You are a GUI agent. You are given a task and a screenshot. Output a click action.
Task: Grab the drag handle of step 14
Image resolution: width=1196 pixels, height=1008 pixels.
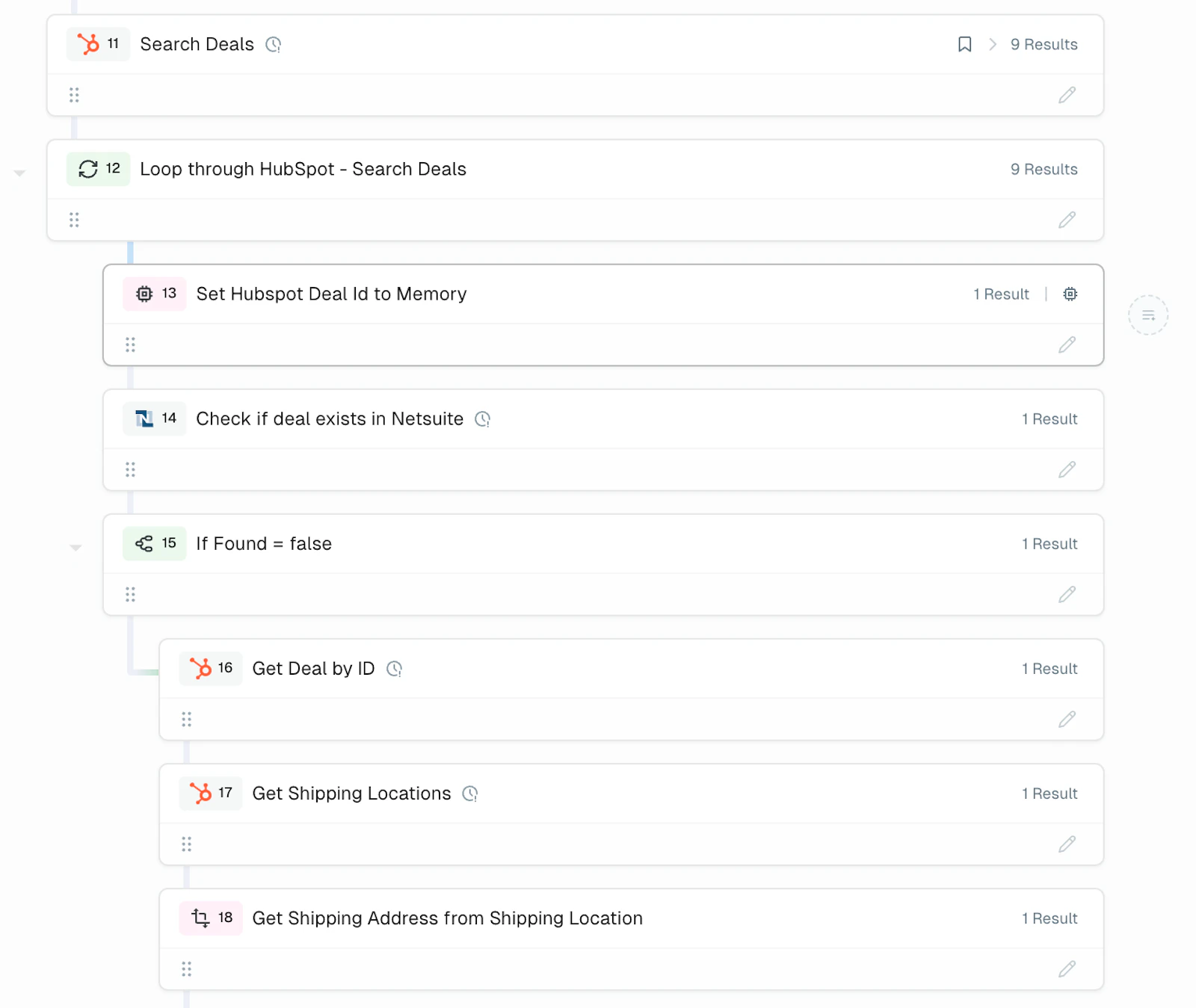click(130, 469)
